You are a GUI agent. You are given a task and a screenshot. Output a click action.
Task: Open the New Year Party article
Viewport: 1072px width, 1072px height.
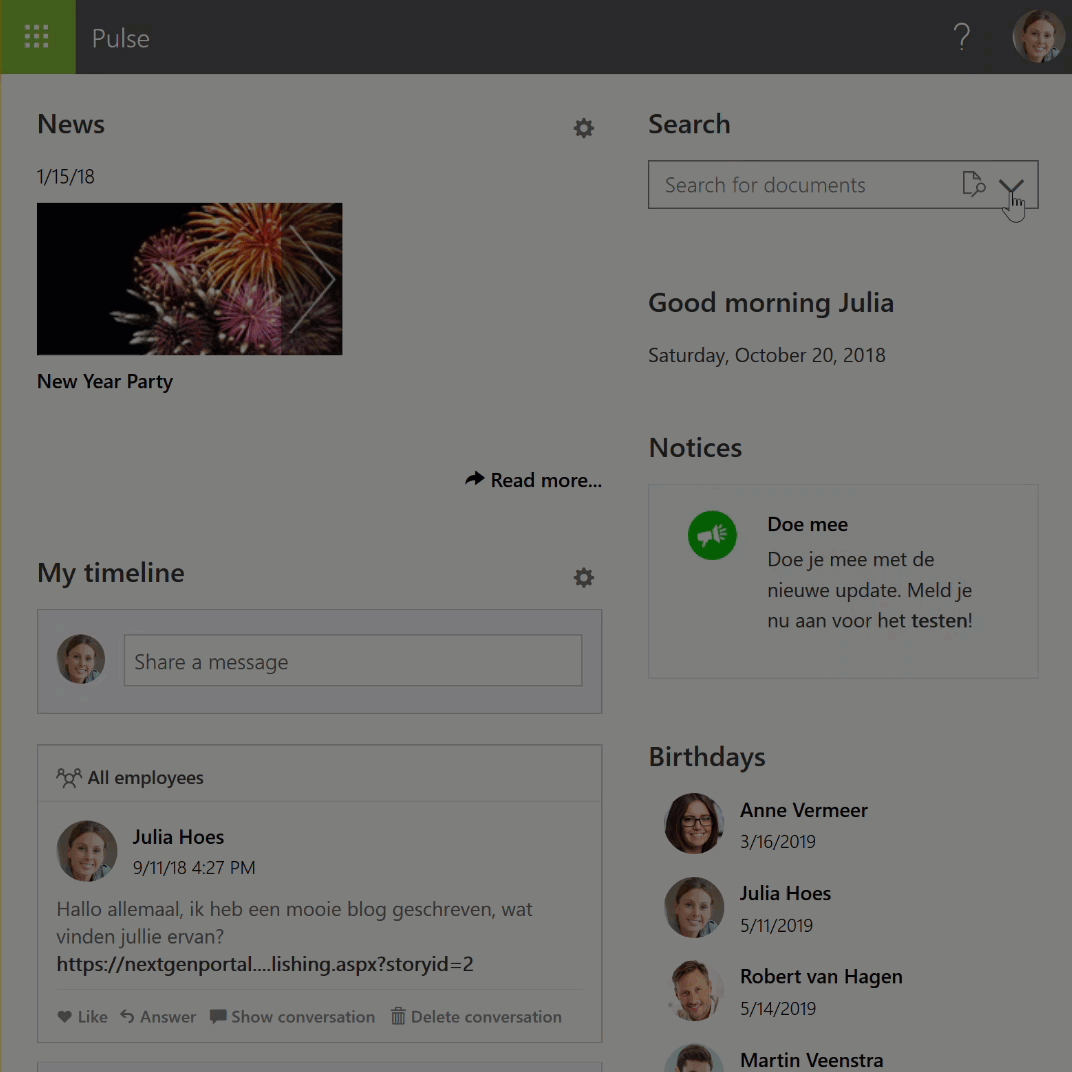pos(105,381)
